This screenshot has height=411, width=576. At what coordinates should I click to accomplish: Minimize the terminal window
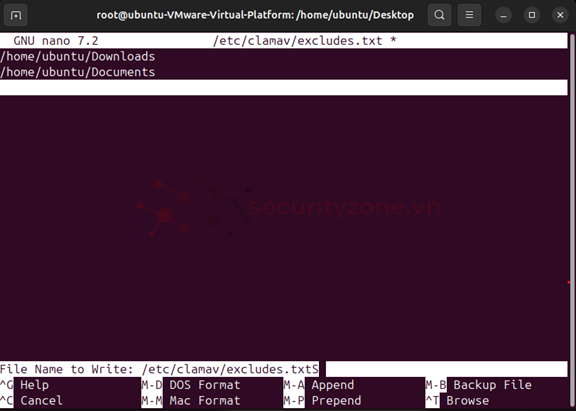click(x=503, y=15)
